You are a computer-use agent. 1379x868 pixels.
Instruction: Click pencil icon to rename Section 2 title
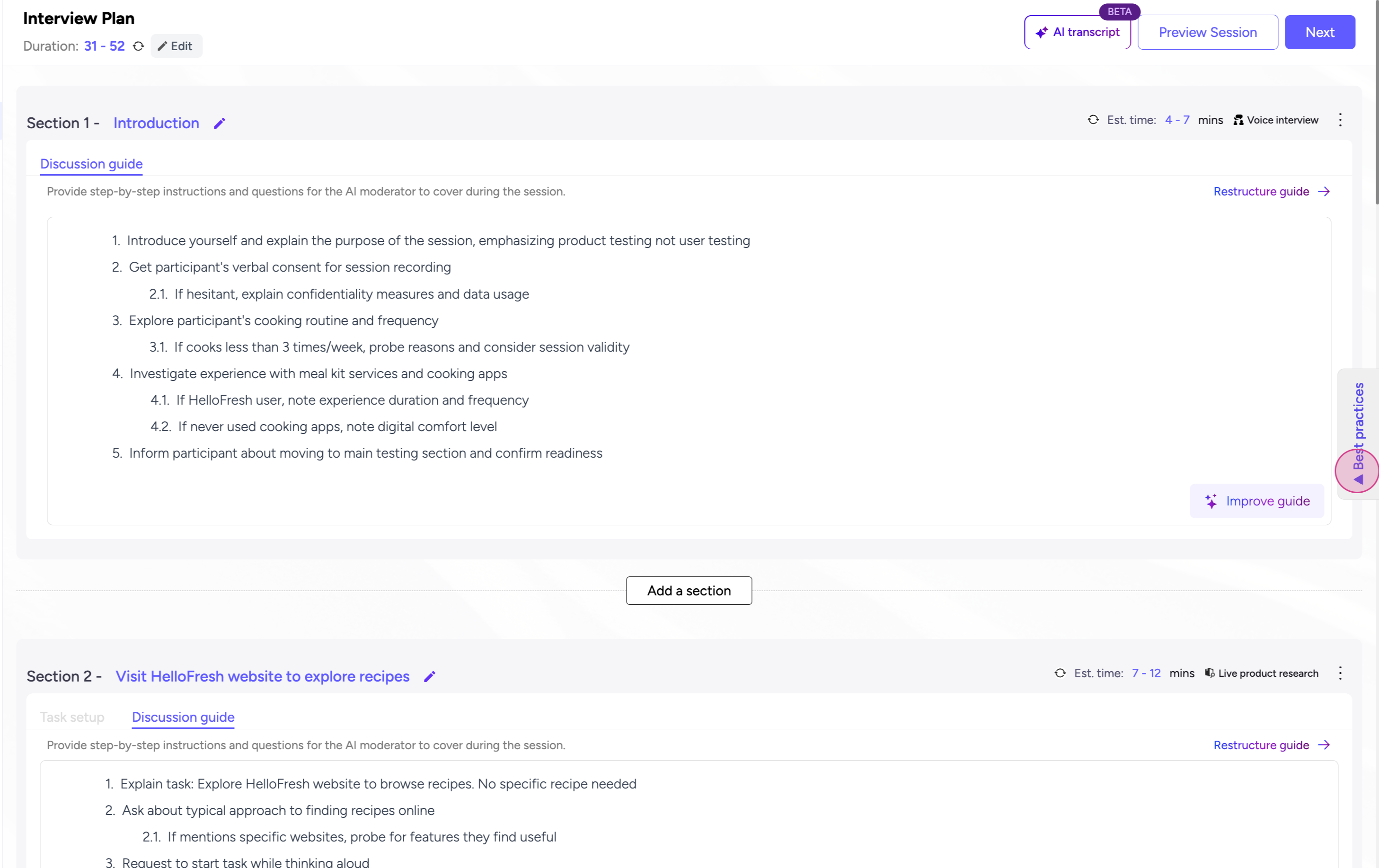(430, 677)
